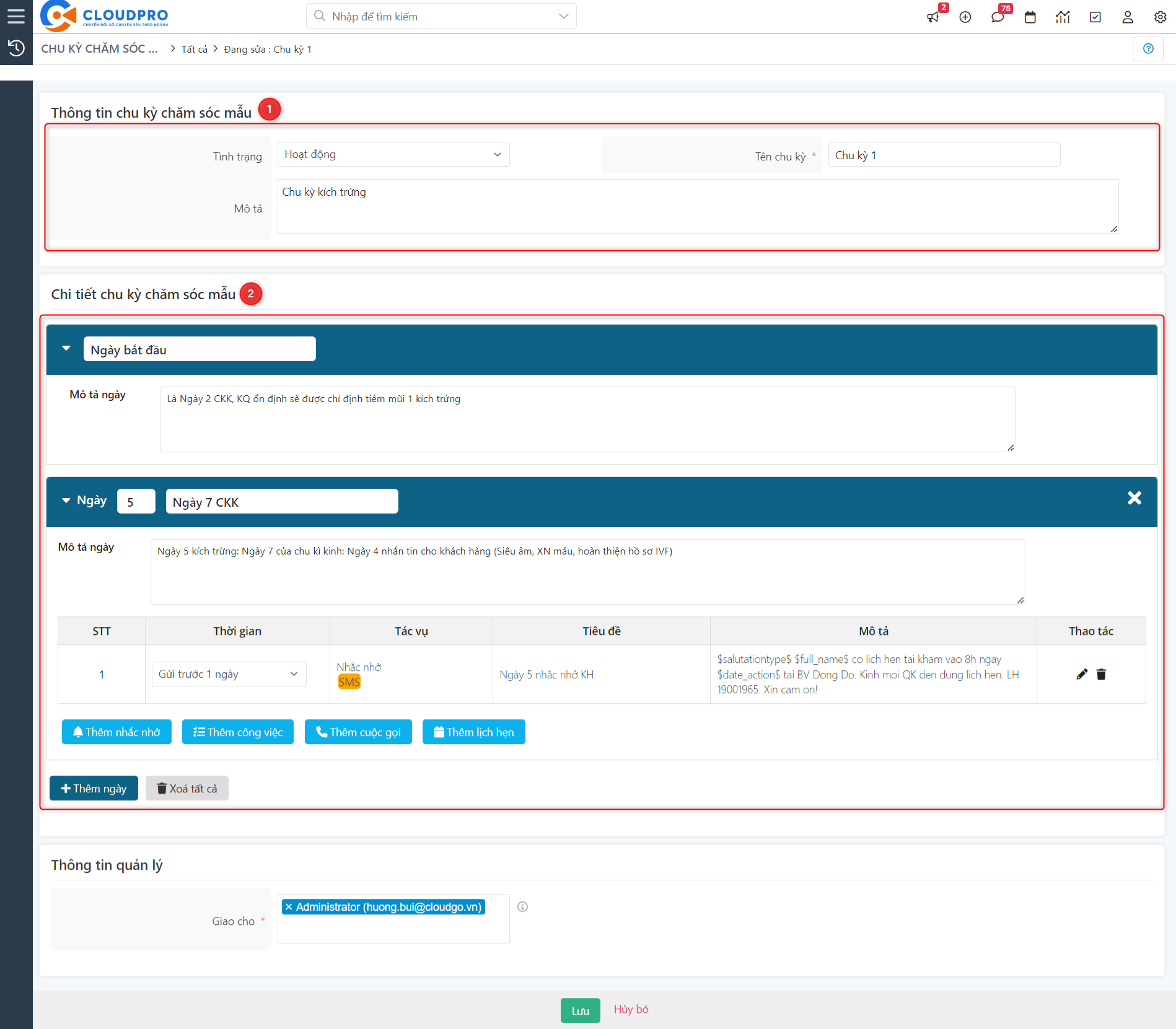Focus the day number input showing 5

[136, 501]
